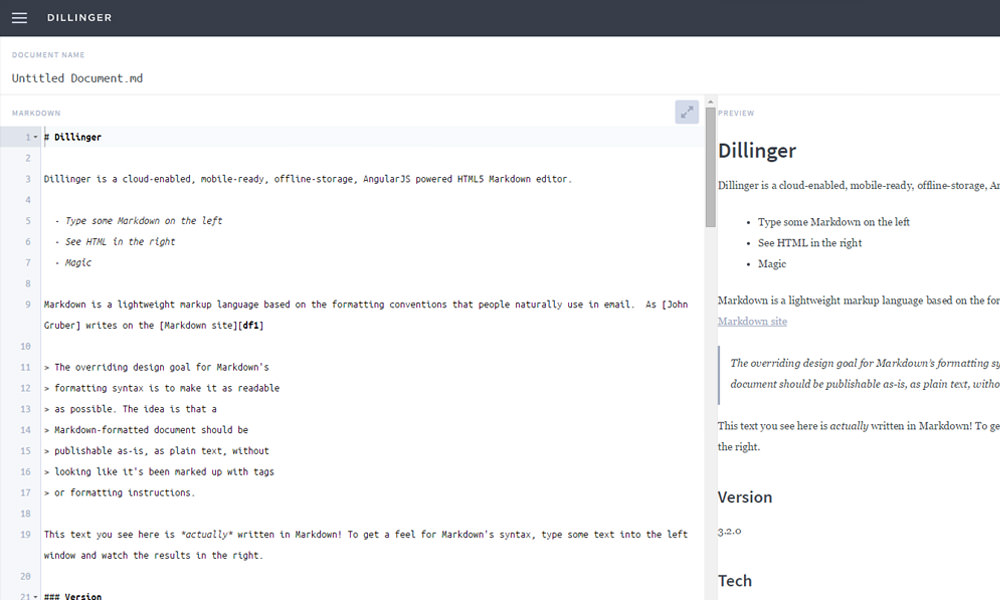Open the Markdown site link in preview
1000x600 pixels.
(x=752, y=321)
